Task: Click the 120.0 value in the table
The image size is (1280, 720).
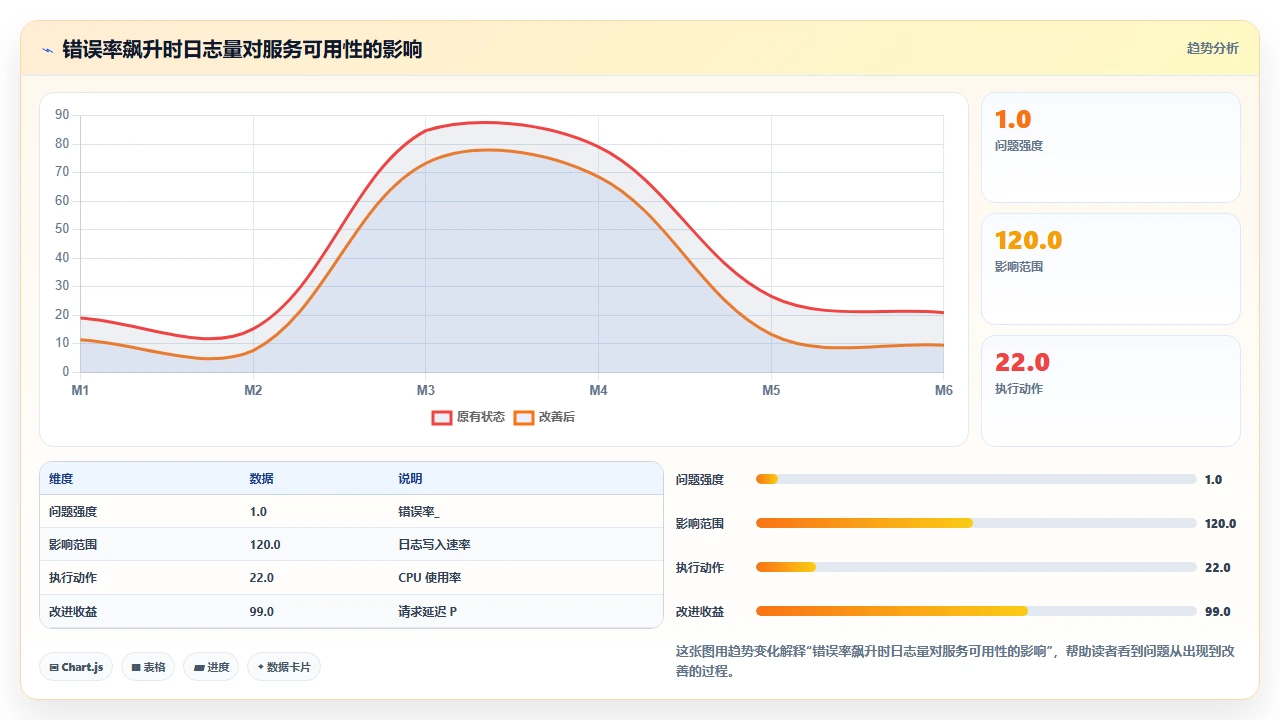Action: tap(265, 545)
